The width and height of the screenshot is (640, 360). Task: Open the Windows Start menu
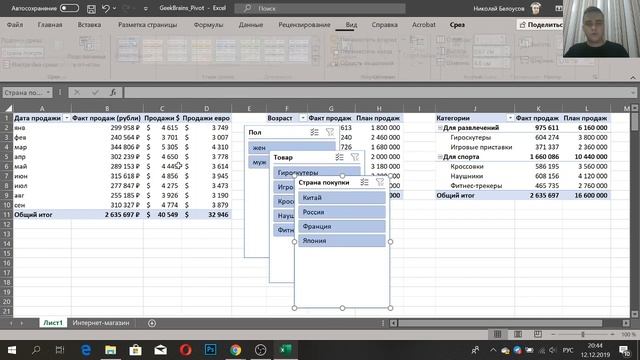click(x=12, y=350)
